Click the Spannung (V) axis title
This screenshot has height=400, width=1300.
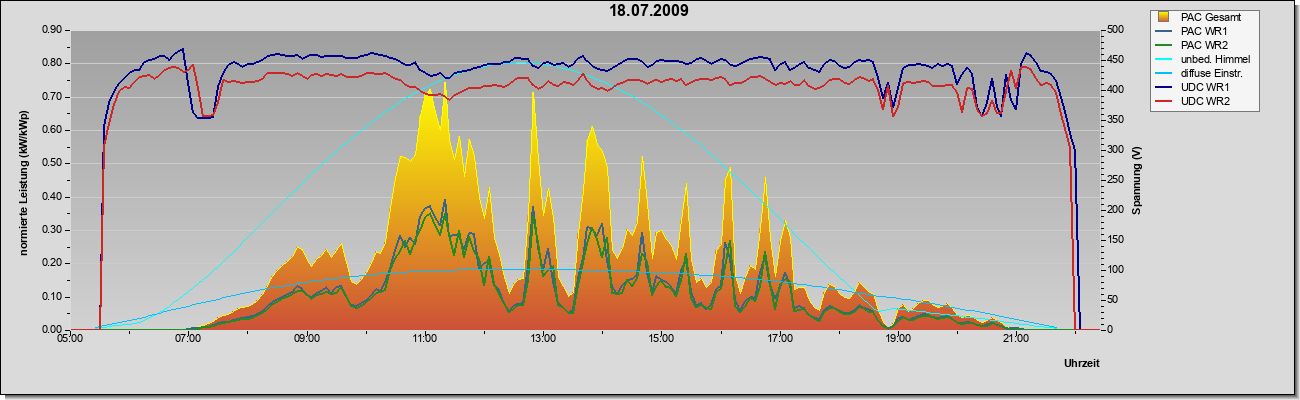1138,180
